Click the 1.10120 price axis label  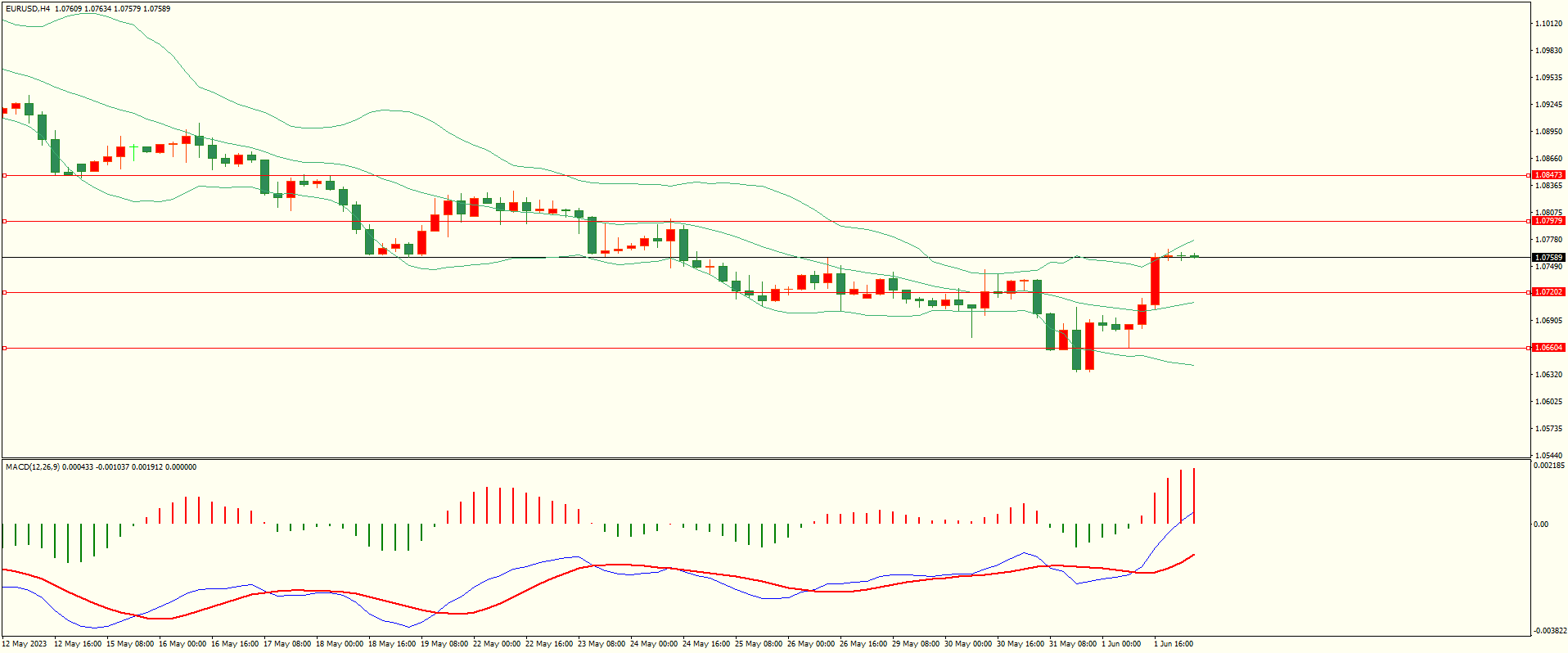pos(1548,24)
